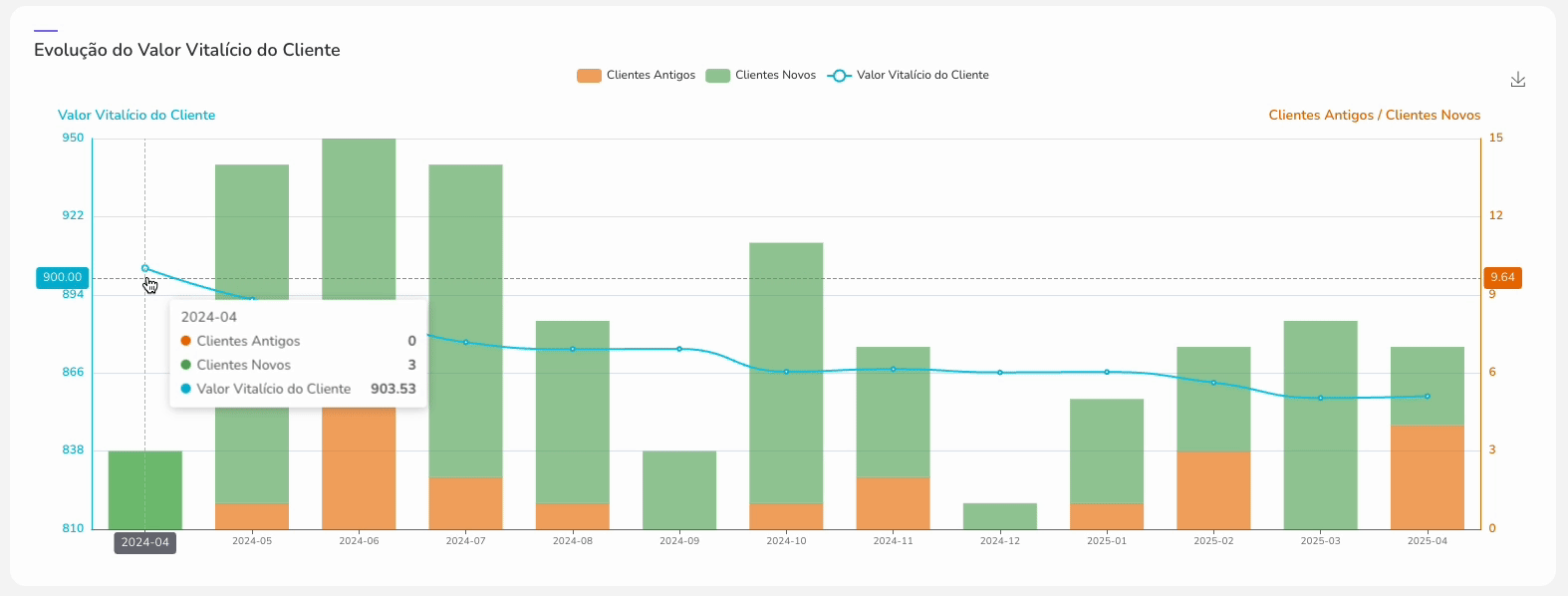Image resolution: width=1568 pixels, height=596 pixels.
Task: Click the green Clientes Novos legend swatch
Action: (x=717, y=76)
